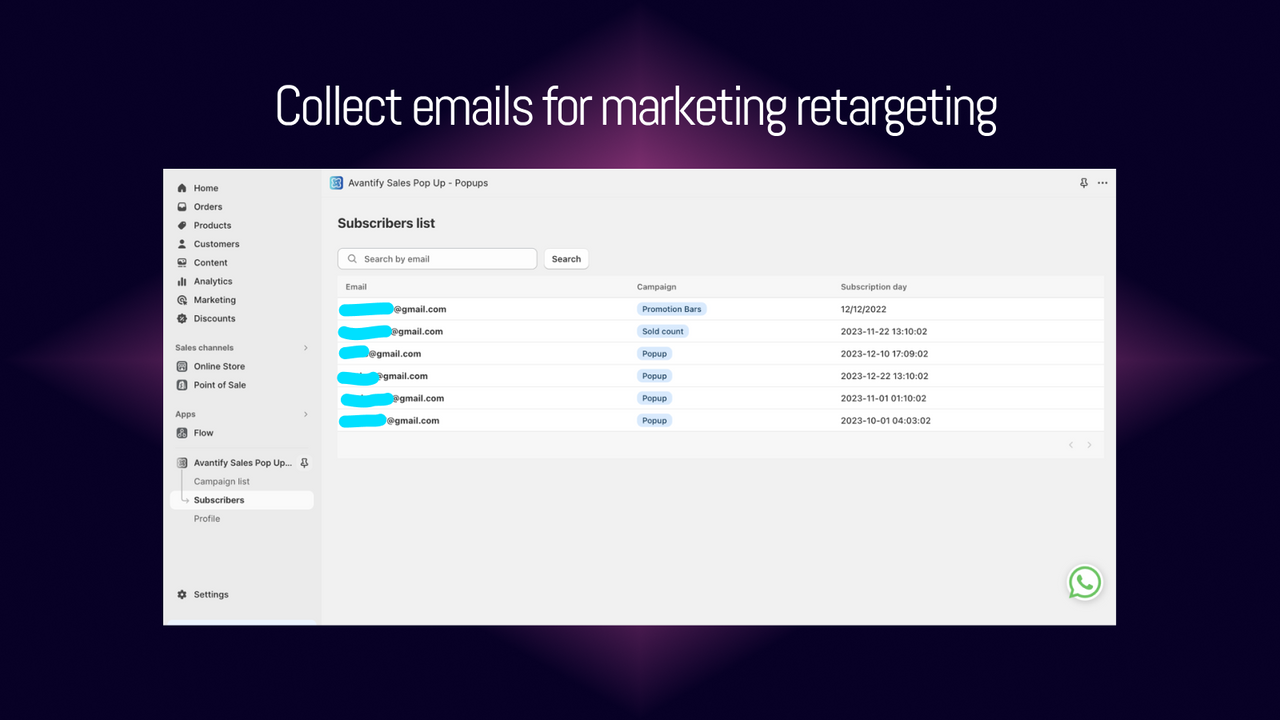Click the Avantify app icon in the sidebar
This screenshot has height=720, width=1280.
pos(182,463)
